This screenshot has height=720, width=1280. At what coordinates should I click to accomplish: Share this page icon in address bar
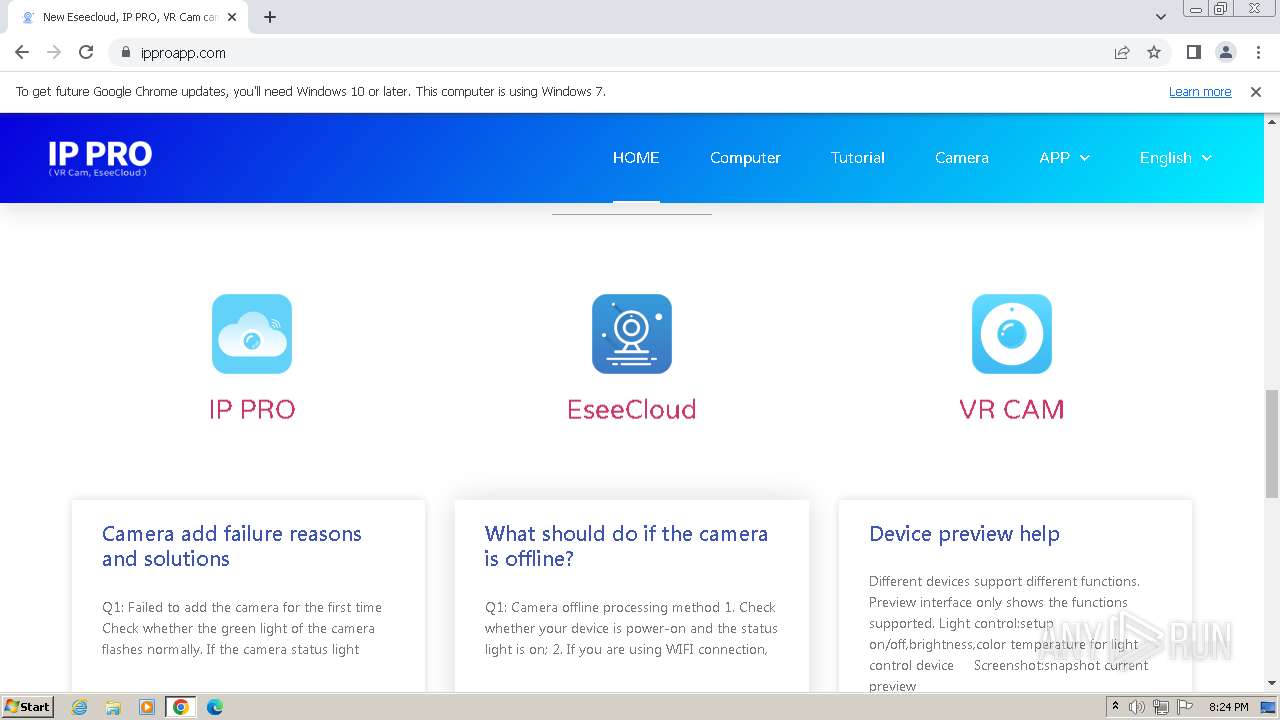pyautogui.click(x=1122, y=53)
